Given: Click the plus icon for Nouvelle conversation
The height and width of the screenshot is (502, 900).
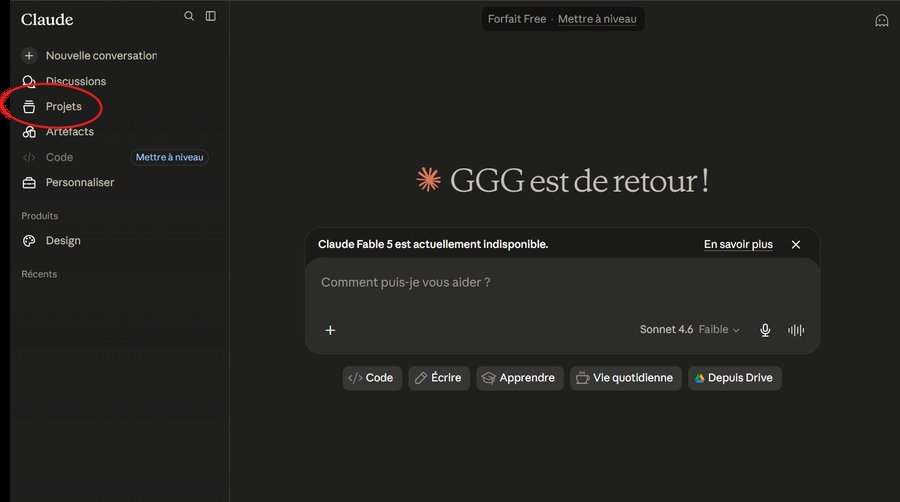Looking at the screenshot, I should [x=29, y=56].
